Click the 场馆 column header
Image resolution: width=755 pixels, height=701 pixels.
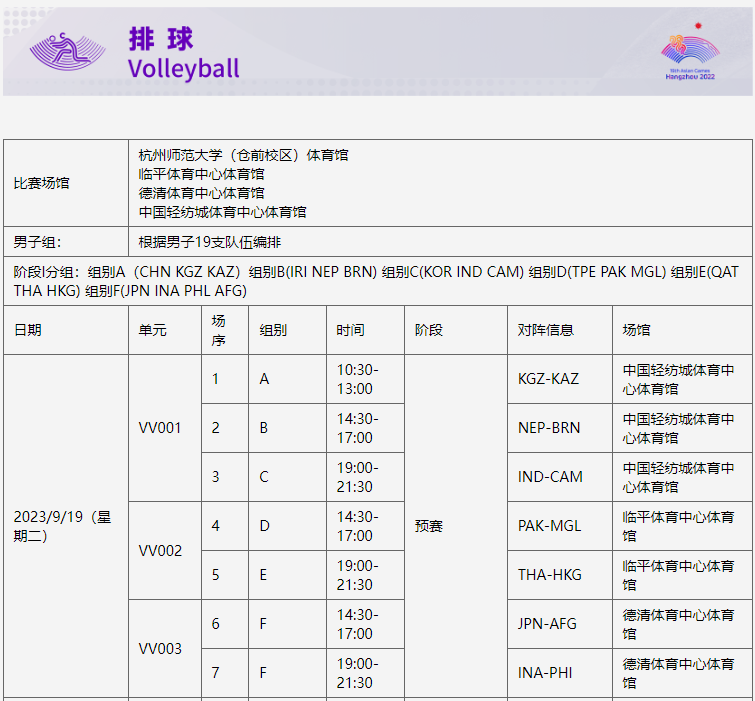pos(636,330)
